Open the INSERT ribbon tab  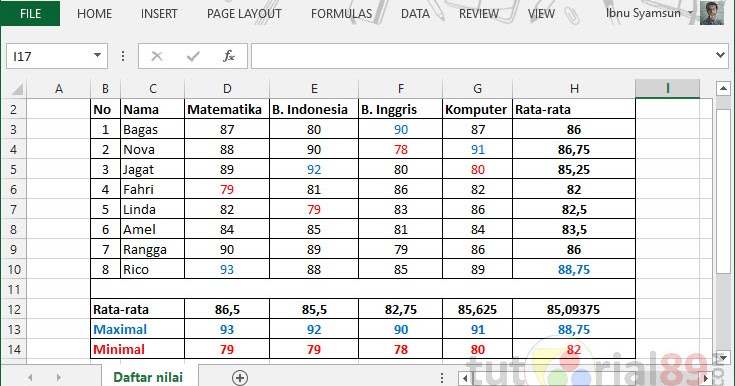pos(159,14)
